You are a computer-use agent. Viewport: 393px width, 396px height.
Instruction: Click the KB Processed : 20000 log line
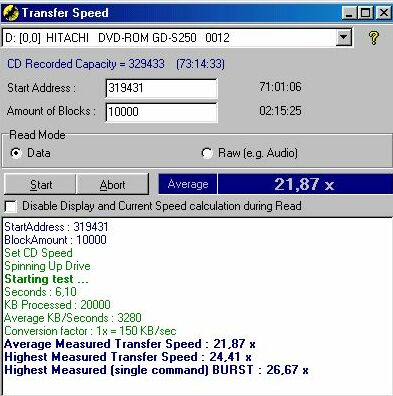pos(57,305)
